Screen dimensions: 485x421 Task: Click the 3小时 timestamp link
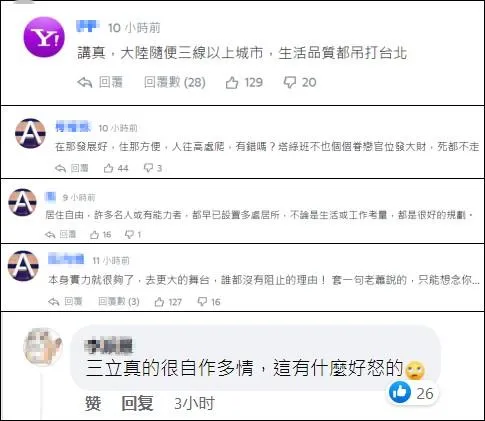[x=194, y=404]
